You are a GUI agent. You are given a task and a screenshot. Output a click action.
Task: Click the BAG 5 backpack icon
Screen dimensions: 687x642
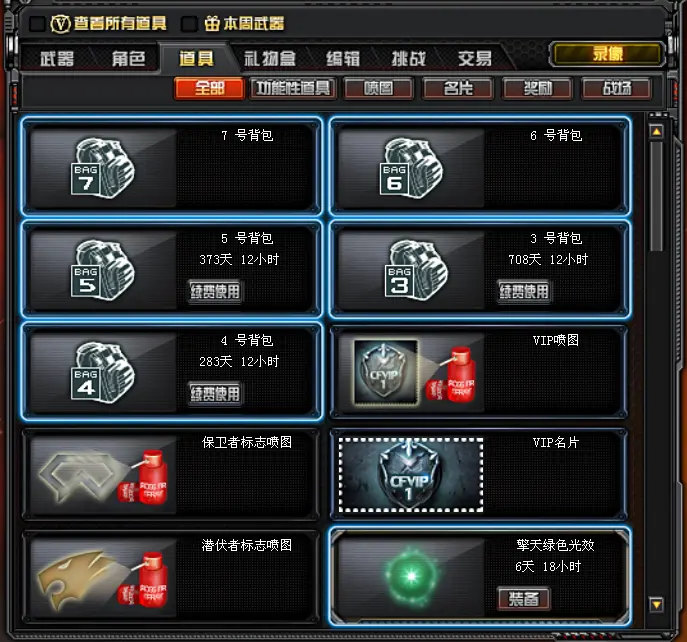(103, 270)
